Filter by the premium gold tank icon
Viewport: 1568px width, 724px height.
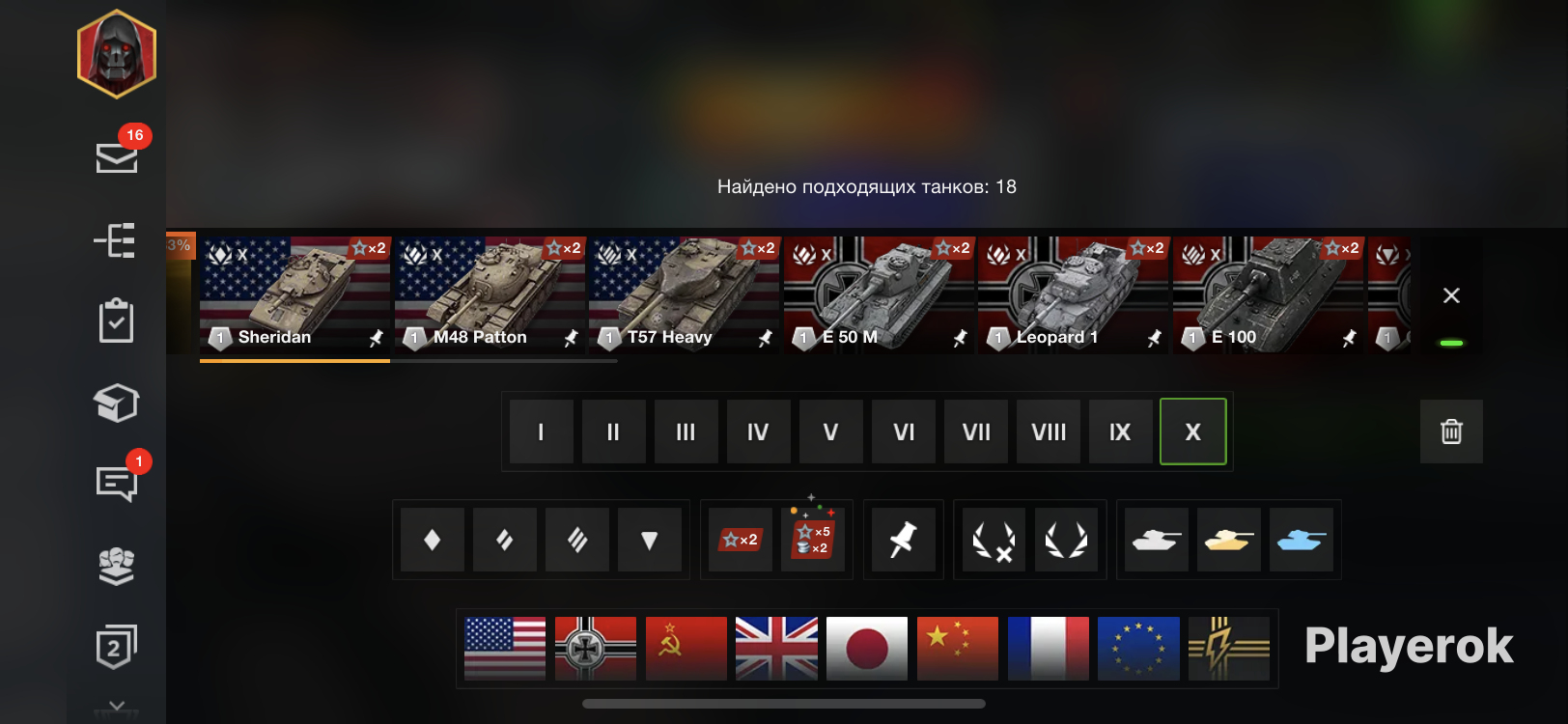pos(1229,540)
